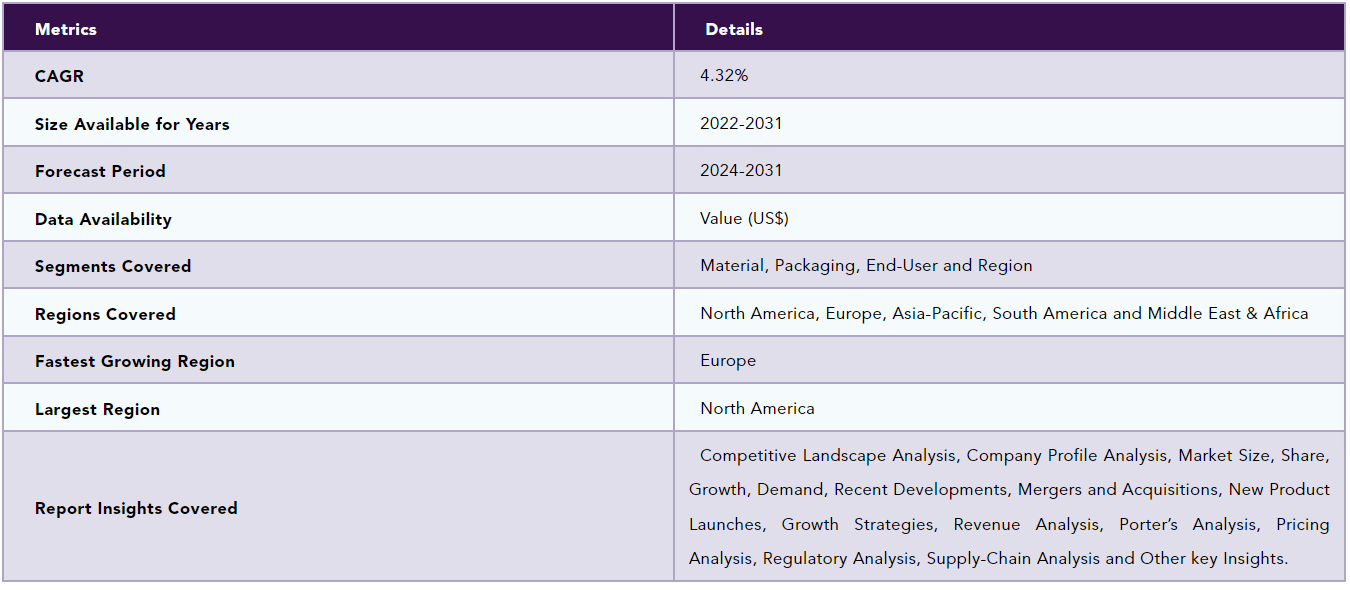
Task: Select the Details column header
Action: click(x=734, y=29)
